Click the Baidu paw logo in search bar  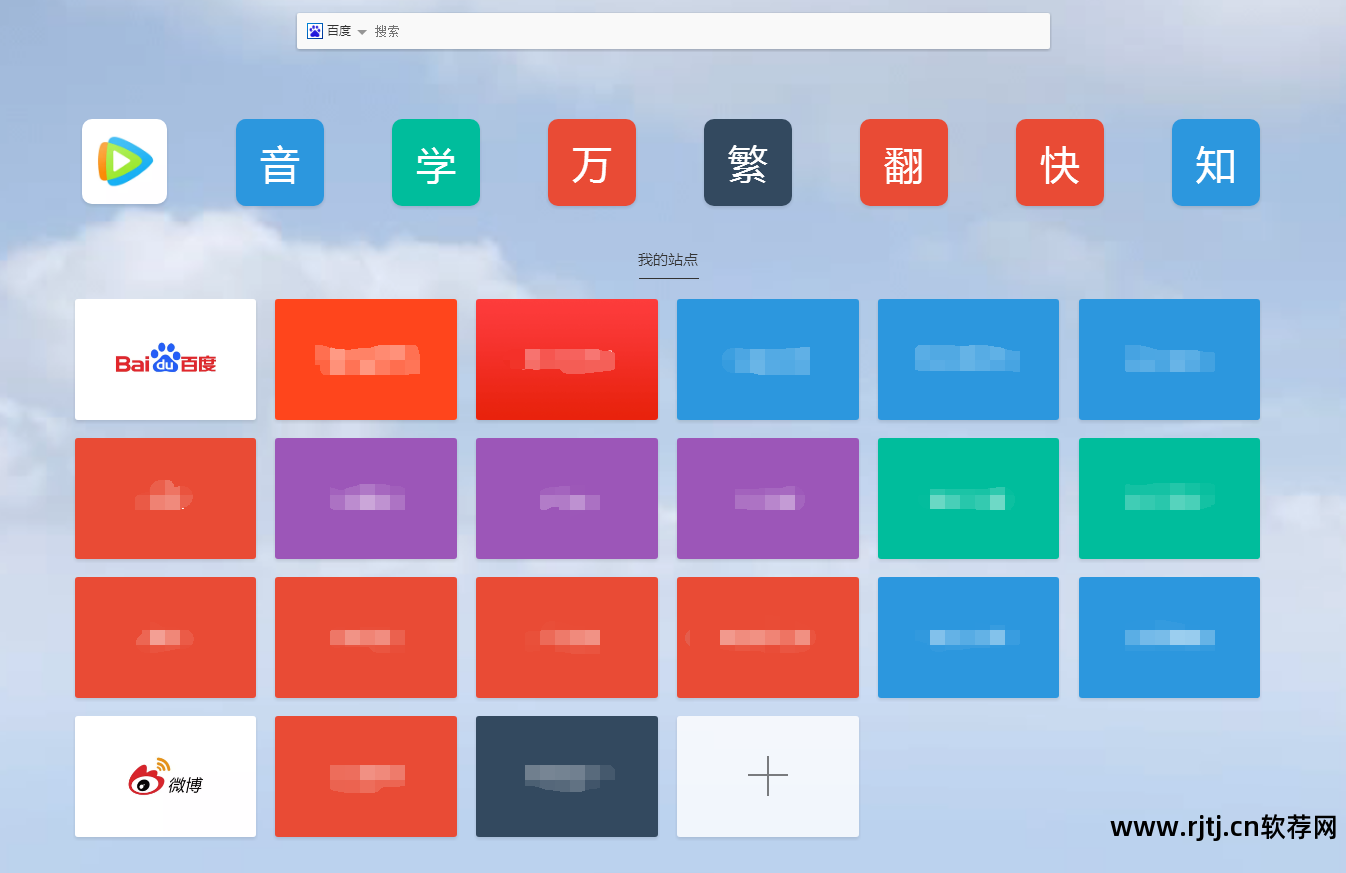tap(314, 30)
